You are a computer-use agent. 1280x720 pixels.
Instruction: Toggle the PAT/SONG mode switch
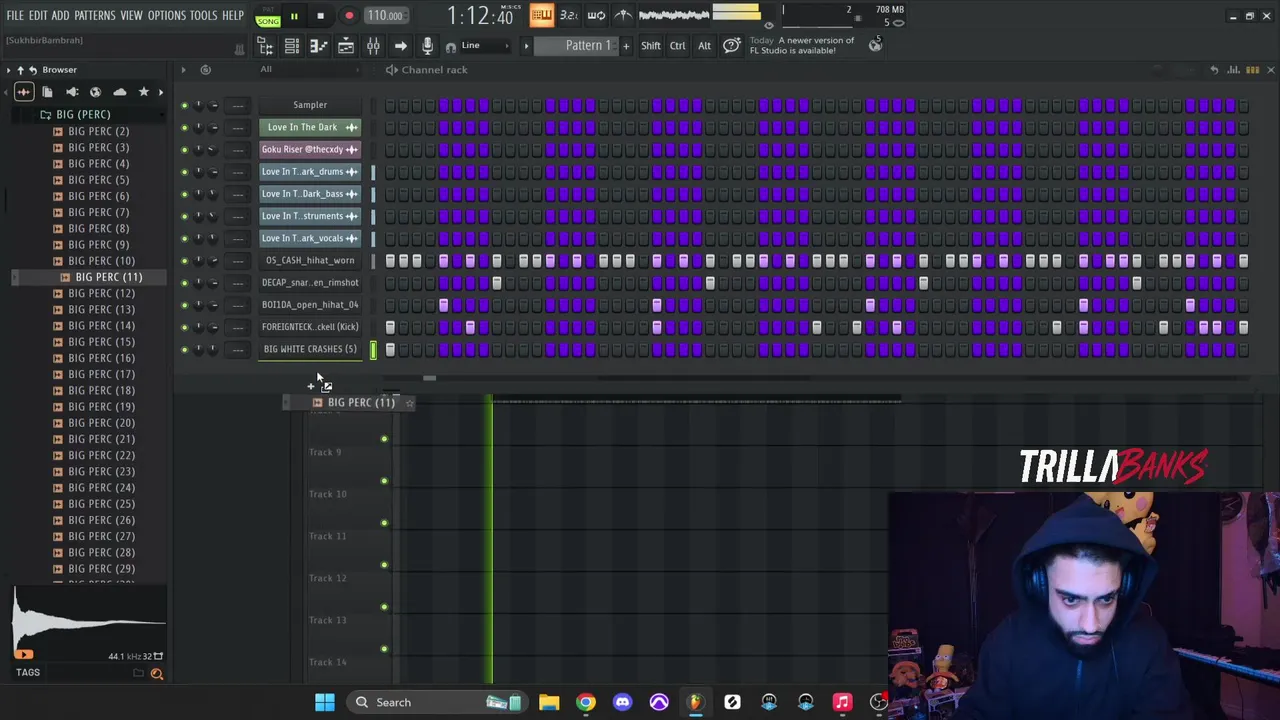tap(268, 16)
